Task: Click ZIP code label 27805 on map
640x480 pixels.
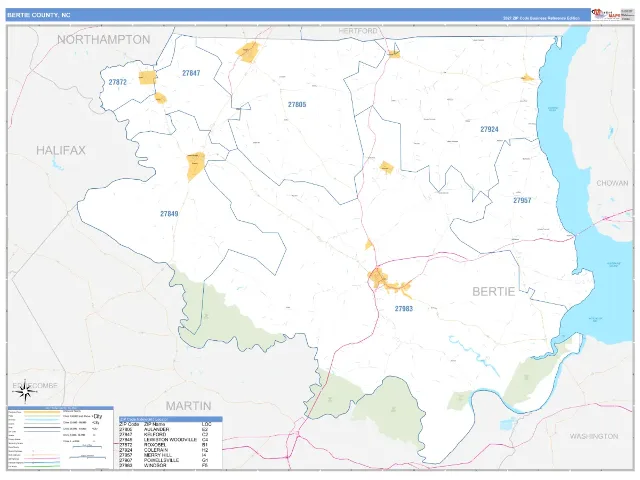Action: tap(297, 104)
